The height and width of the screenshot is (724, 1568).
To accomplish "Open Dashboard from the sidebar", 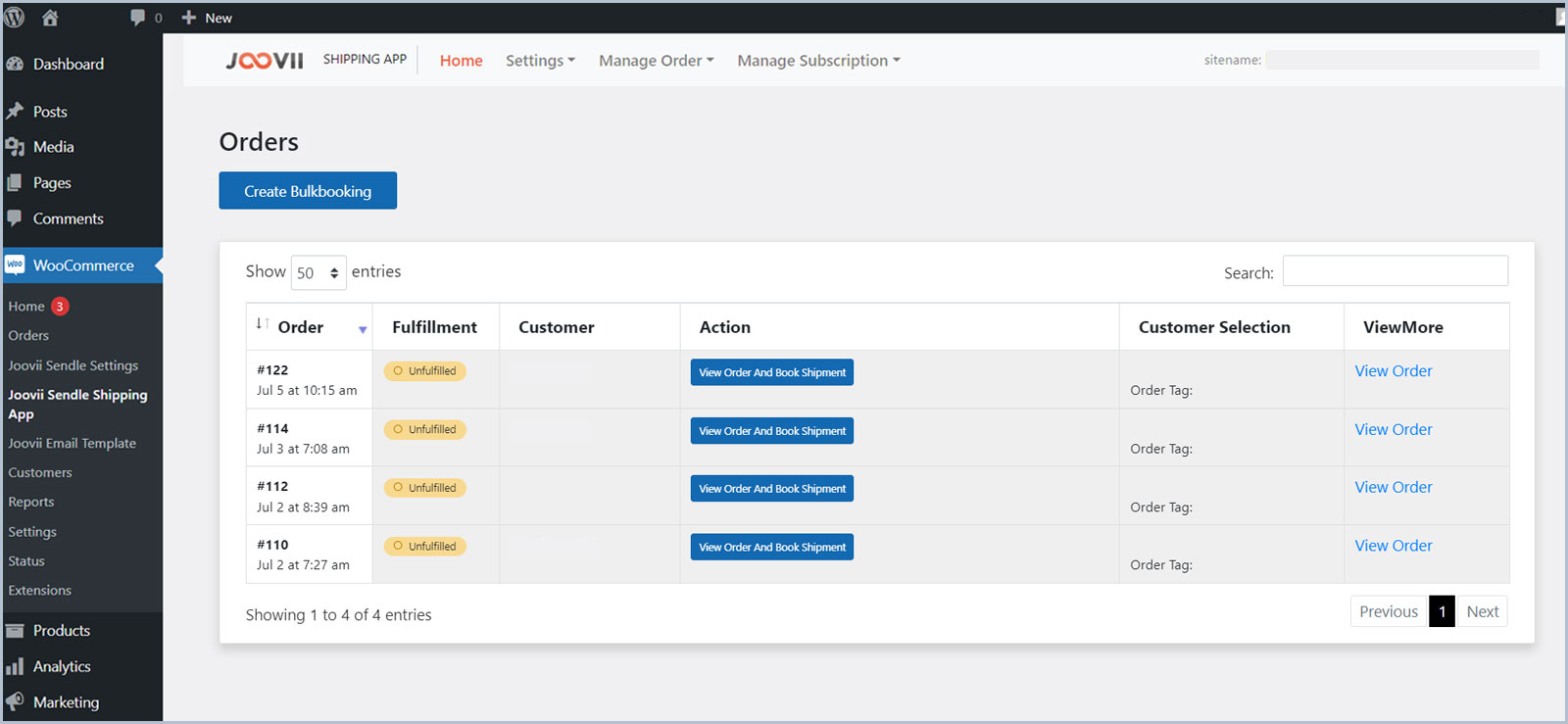I will [68, 64].
